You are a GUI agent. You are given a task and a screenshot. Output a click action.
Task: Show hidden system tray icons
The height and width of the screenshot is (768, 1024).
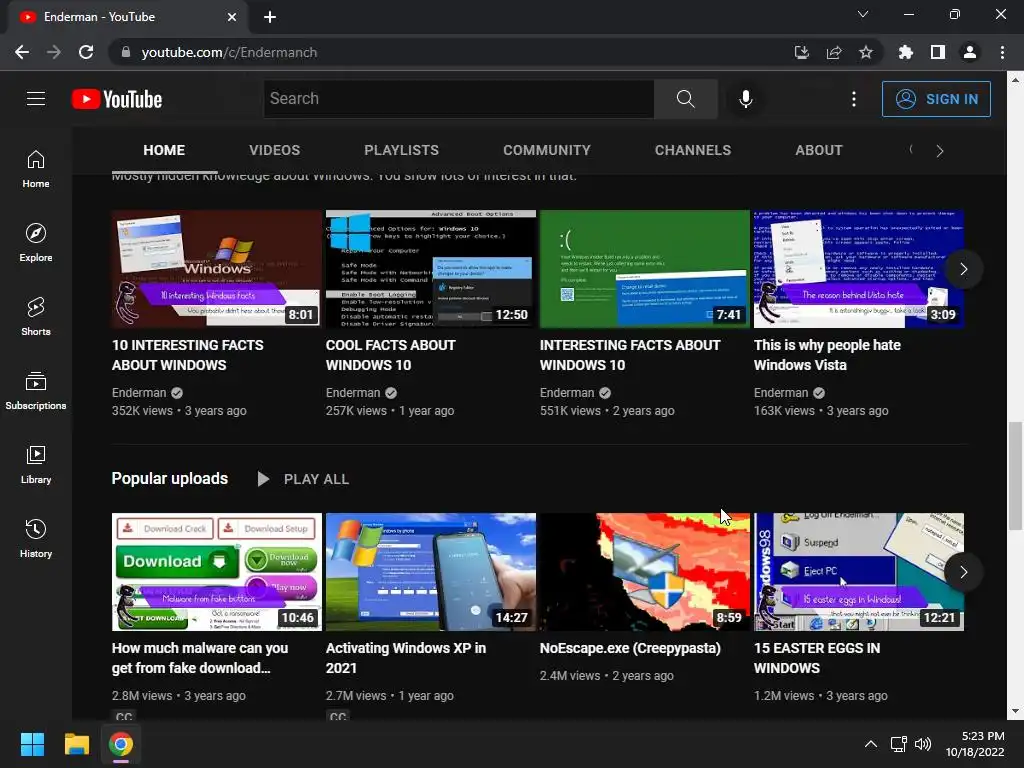coord(871,744)
